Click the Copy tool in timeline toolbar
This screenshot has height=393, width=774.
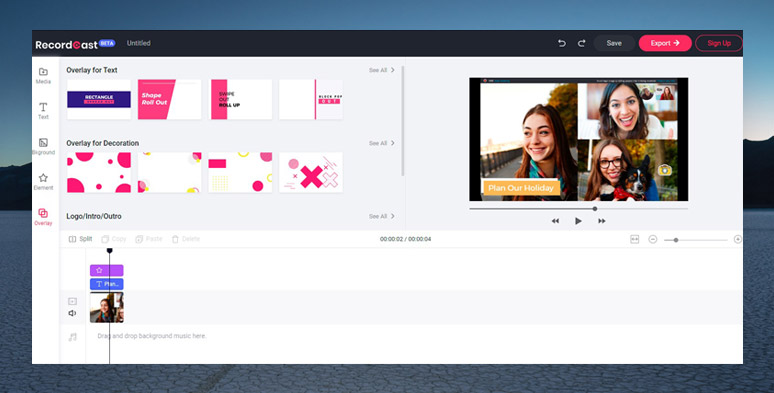click(114, 239)
